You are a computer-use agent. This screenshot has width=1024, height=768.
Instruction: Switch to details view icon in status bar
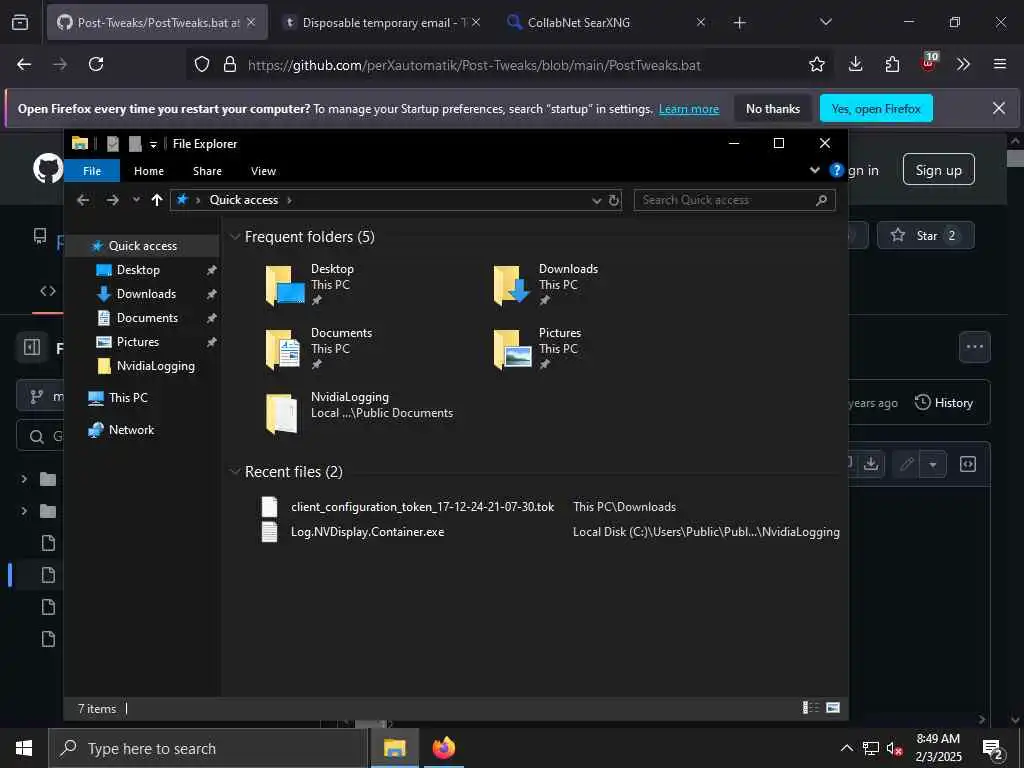[810, 708]
